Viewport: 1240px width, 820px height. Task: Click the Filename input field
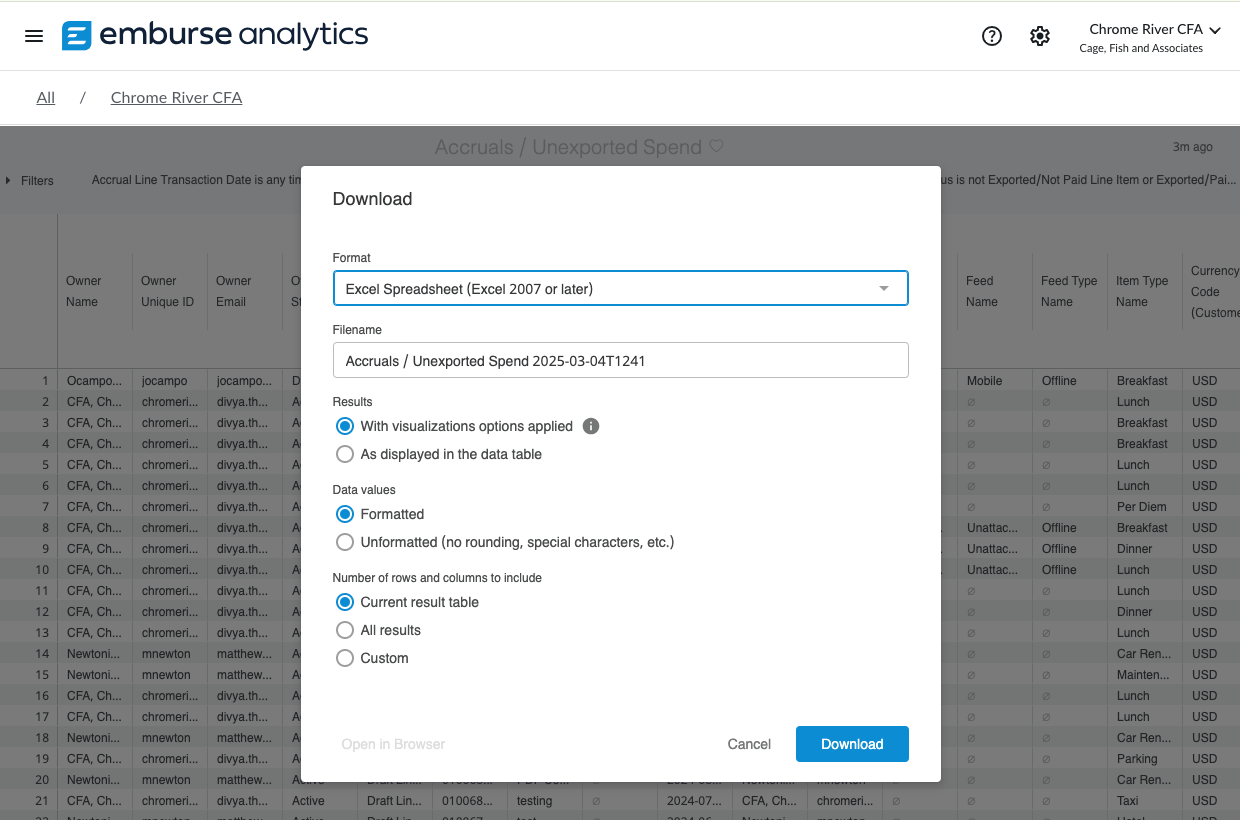620,360
